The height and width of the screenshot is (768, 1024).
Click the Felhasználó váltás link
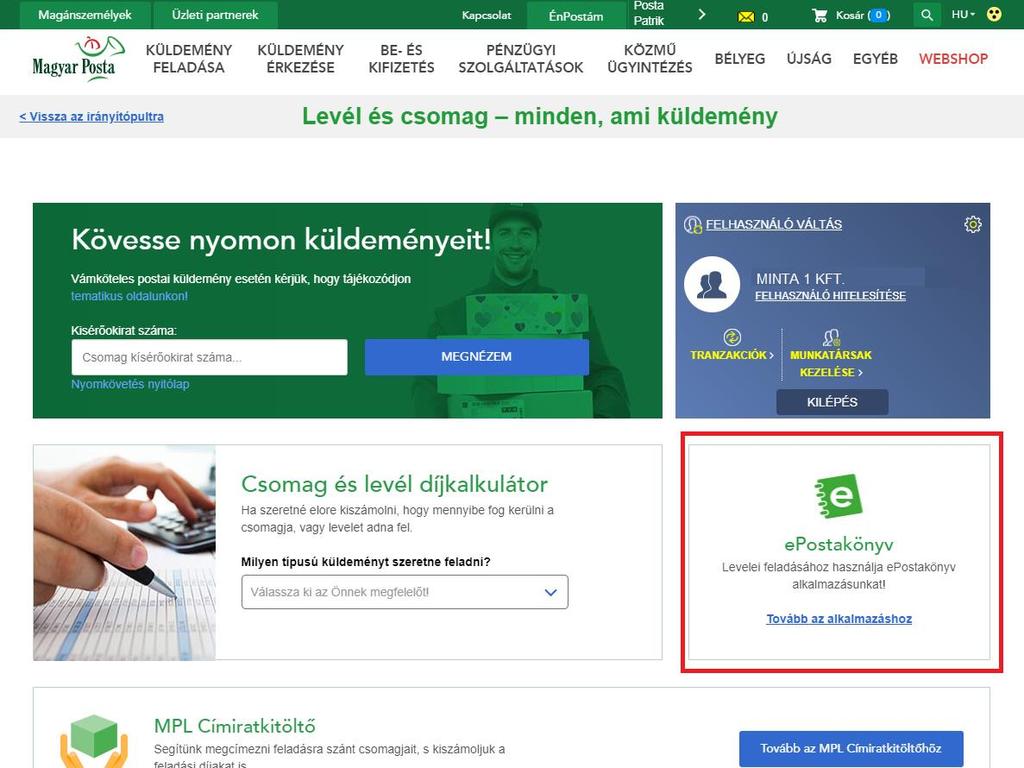point(774,224)
